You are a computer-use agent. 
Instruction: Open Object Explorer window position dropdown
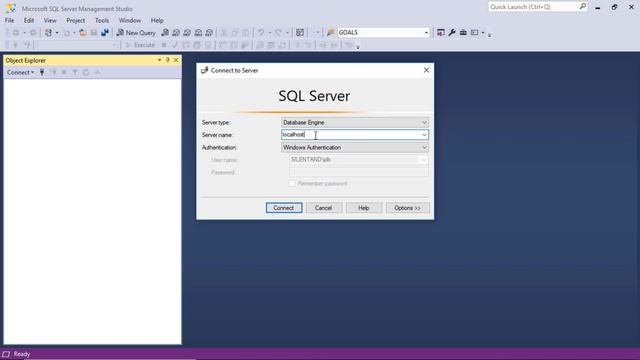(159, 60)
